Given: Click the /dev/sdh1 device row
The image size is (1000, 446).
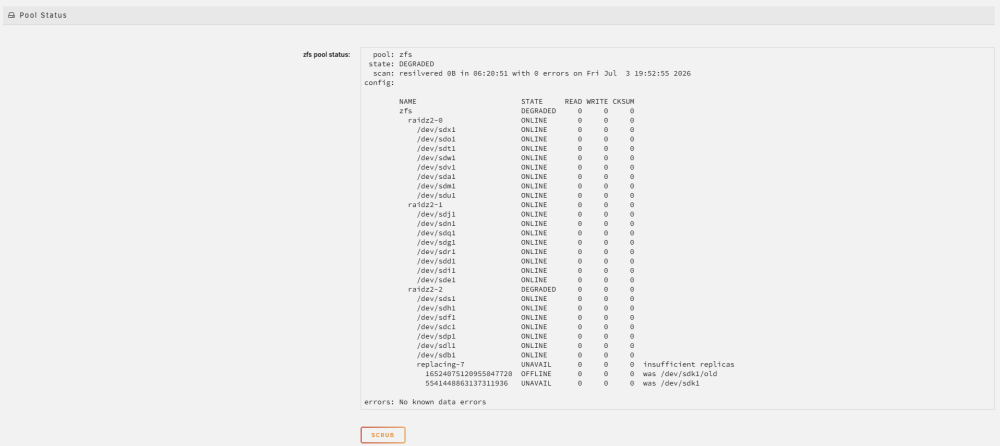Looking at the screenshot, I should pyautogui.click(x=526, y=308).
